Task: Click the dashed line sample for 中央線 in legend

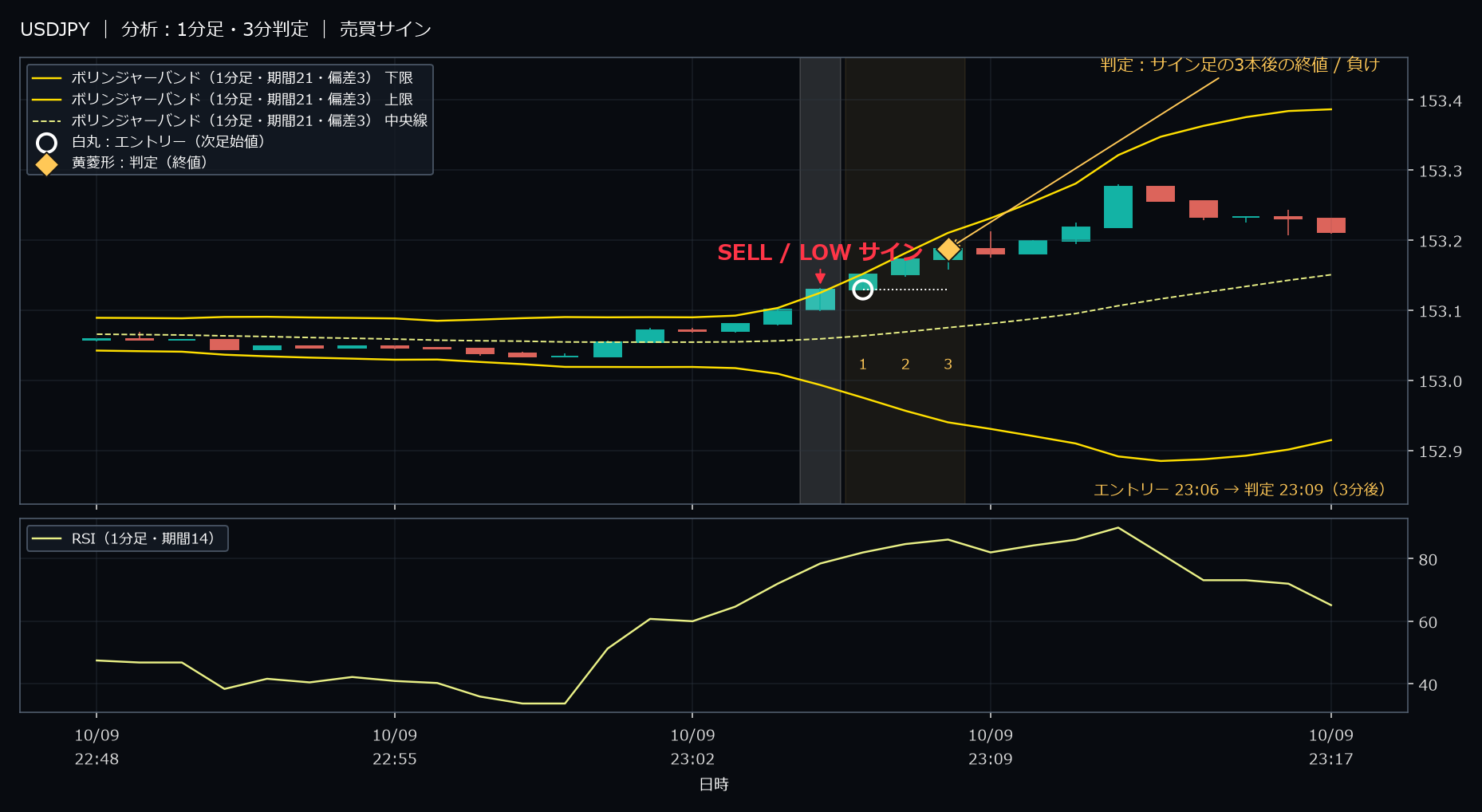Action: coord(47,121)
